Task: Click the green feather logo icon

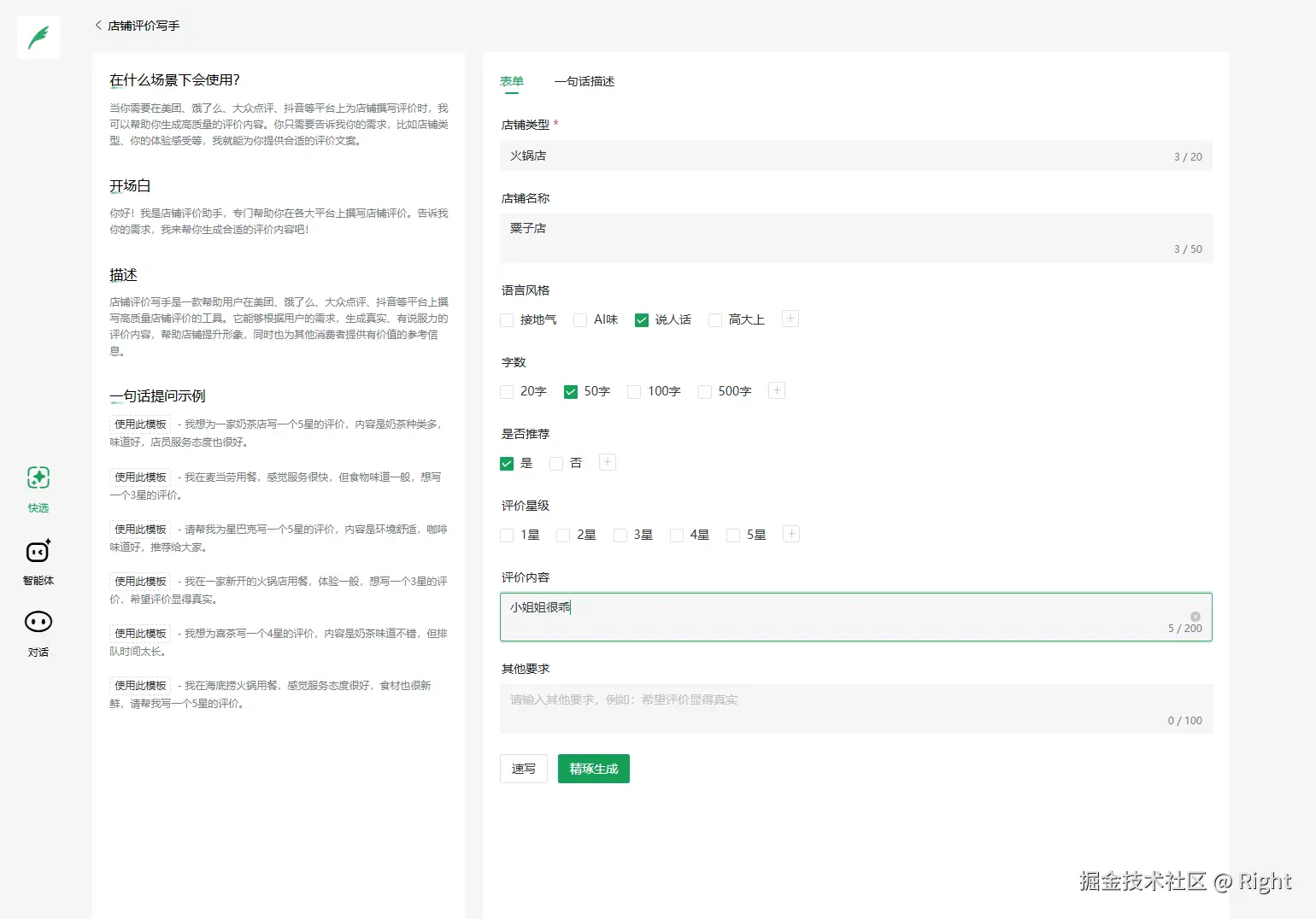Action: (x=38, y=38)
